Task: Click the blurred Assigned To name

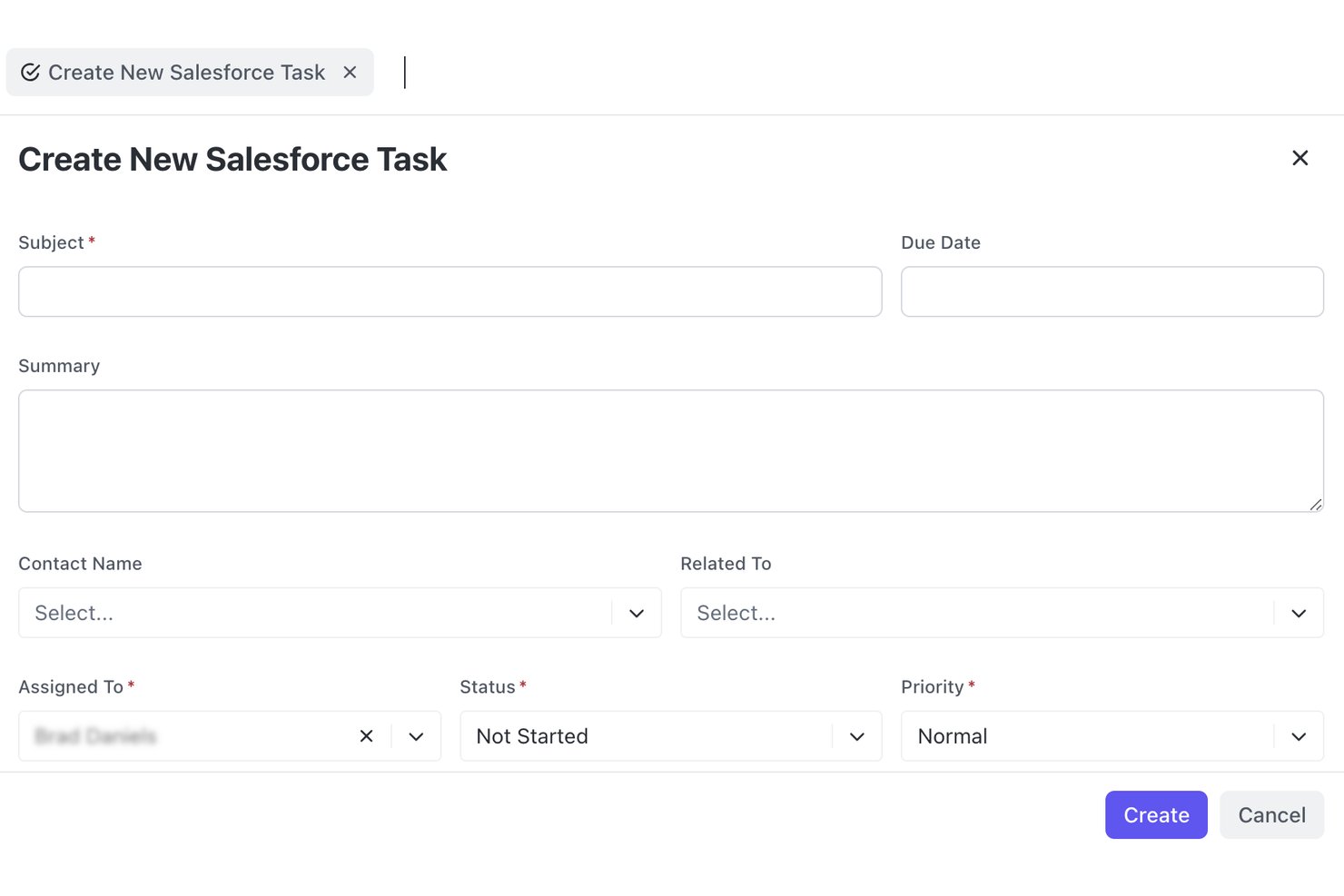Action: (95, 736)
